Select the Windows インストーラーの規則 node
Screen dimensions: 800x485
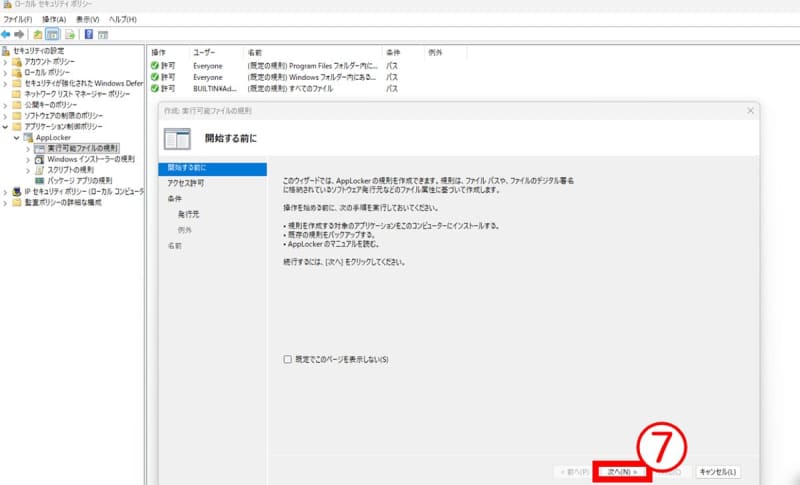point(90,159)
